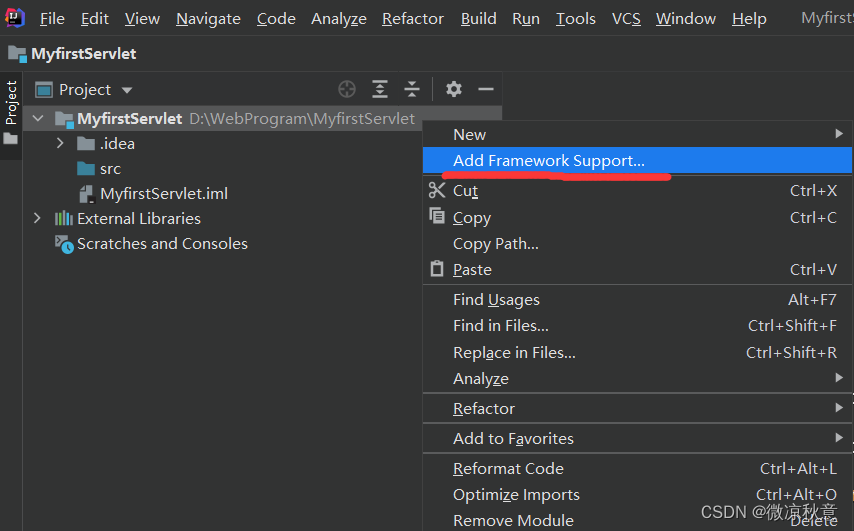
Task: Click the Expand All icon in Project panel
Action: [380, 89]
